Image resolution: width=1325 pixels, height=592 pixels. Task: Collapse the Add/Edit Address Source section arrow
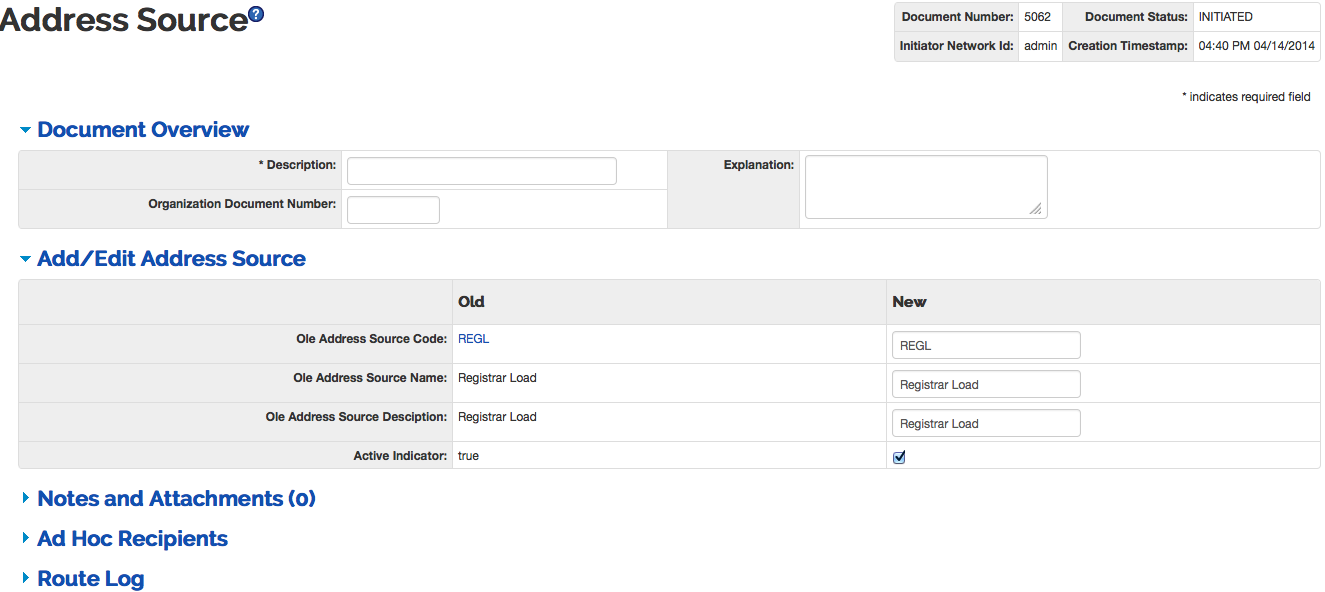click(25, 259)
